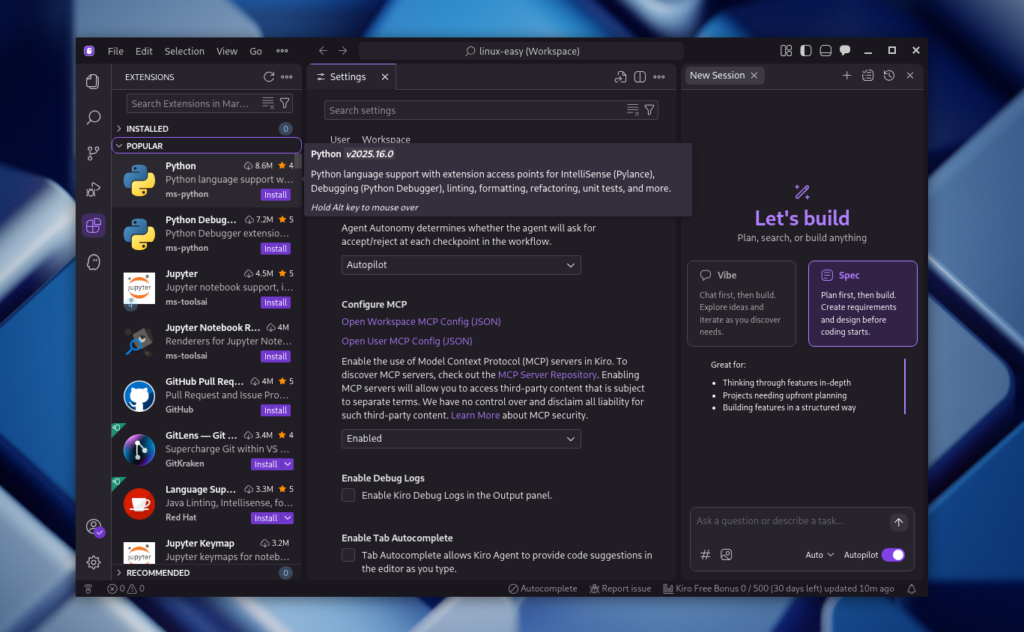The image size is (1024, 632).
Task: Enable the Tab Autocomplete checkbox
Action: click(x=348, y=554)
